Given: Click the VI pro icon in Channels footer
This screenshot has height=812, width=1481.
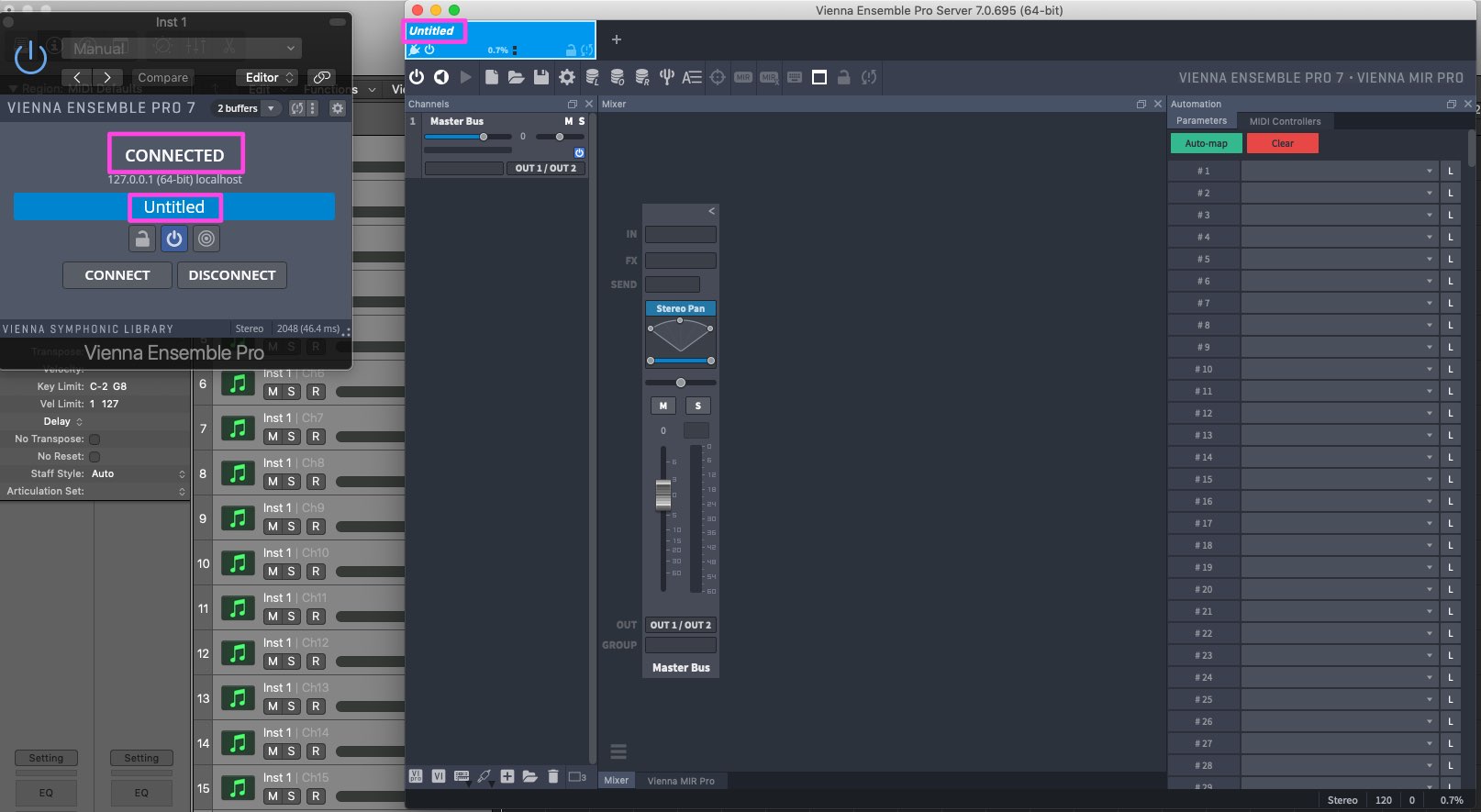Looking at the screenshot, I should [416, 776].
